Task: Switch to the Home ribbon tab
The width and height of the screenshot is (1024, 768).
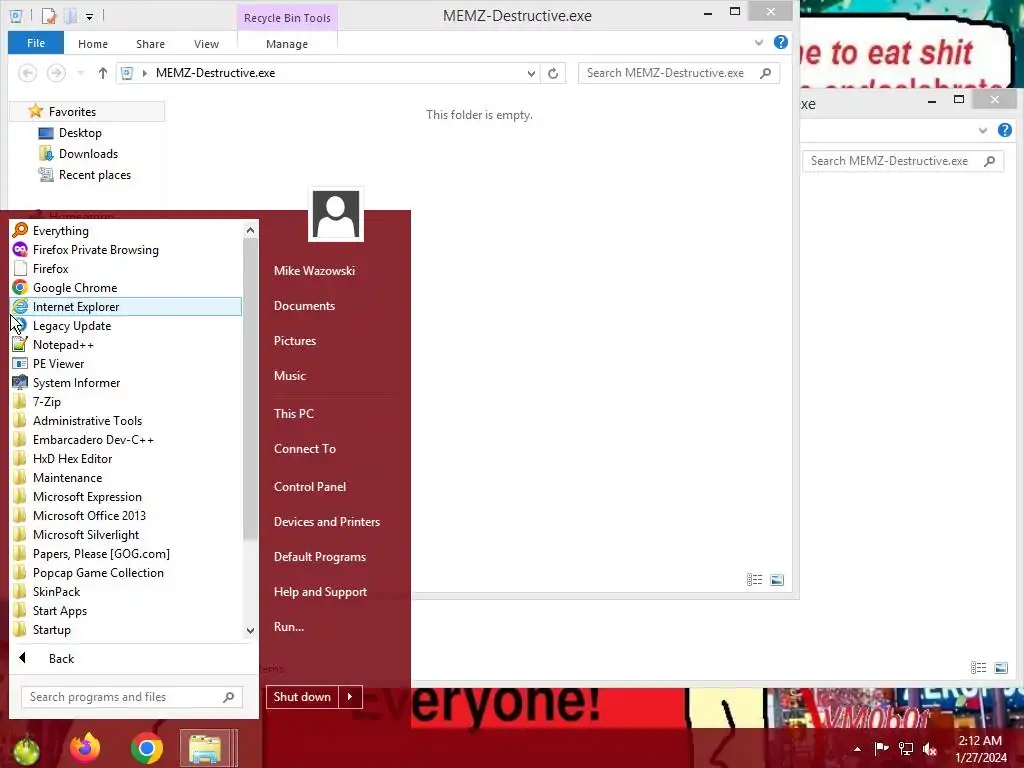Action: click(93, 44)
